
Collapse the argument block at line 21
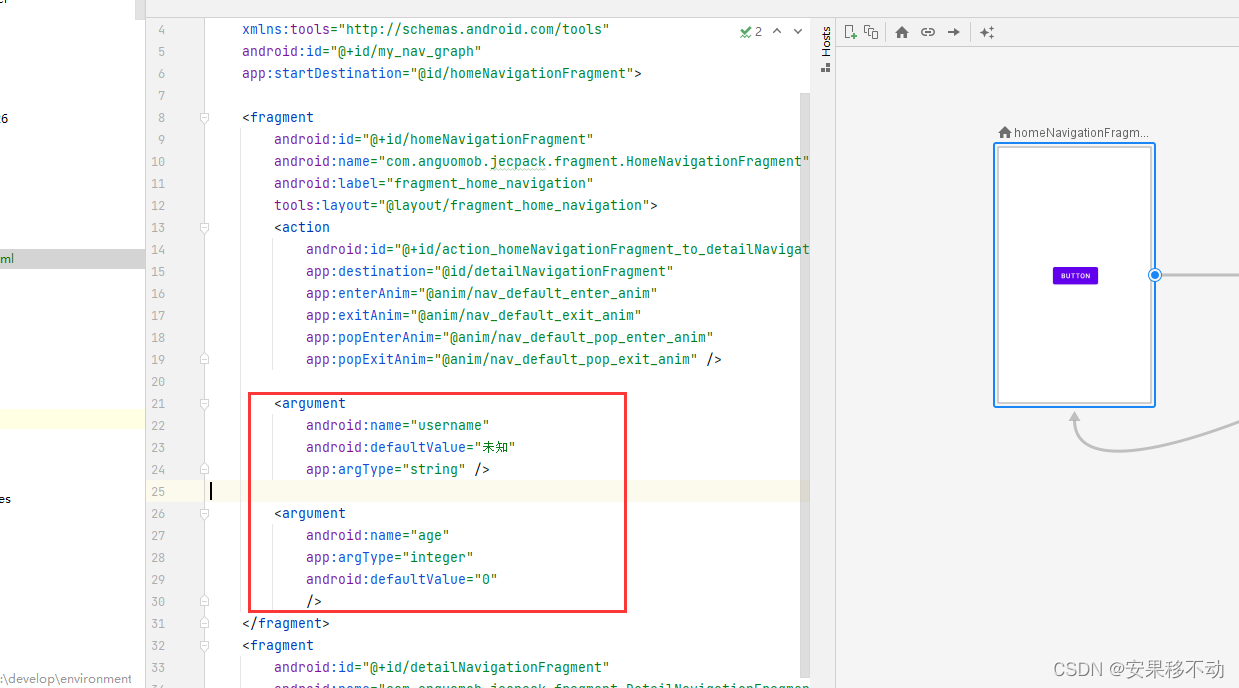pos(204,403)
